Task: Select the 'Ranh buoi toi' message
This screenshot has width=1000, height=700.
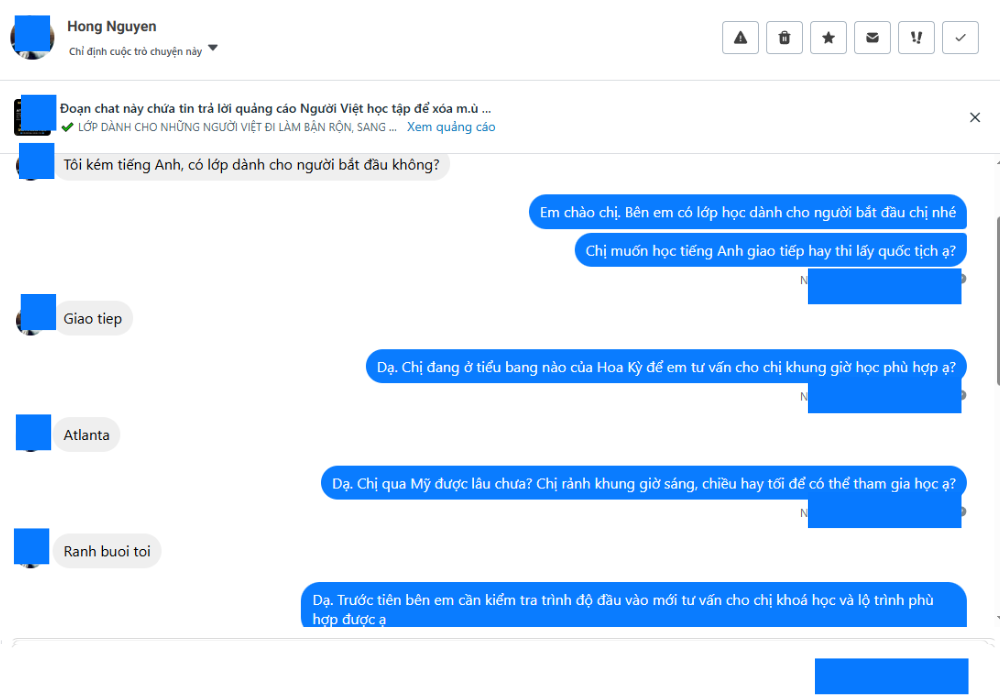Action: click(107, 551)
